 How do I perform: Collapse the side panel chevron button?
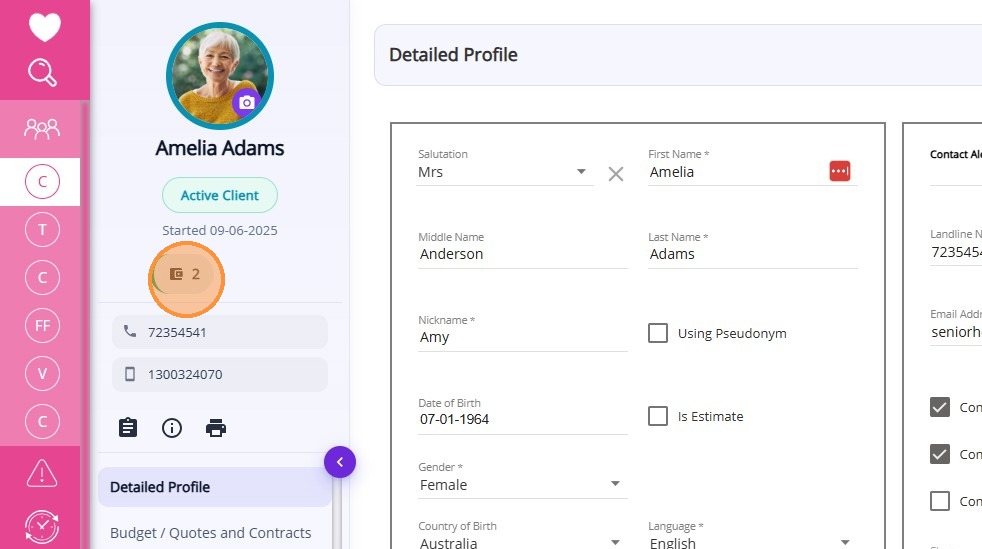[x=340, y=462]
